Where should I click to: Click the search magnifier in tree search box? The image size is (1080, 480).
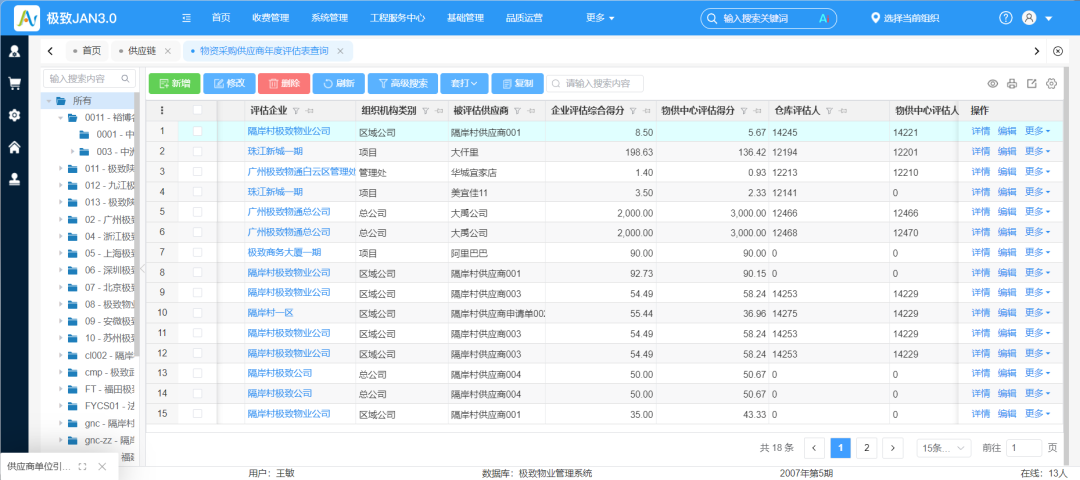click(x=125, y=79)
